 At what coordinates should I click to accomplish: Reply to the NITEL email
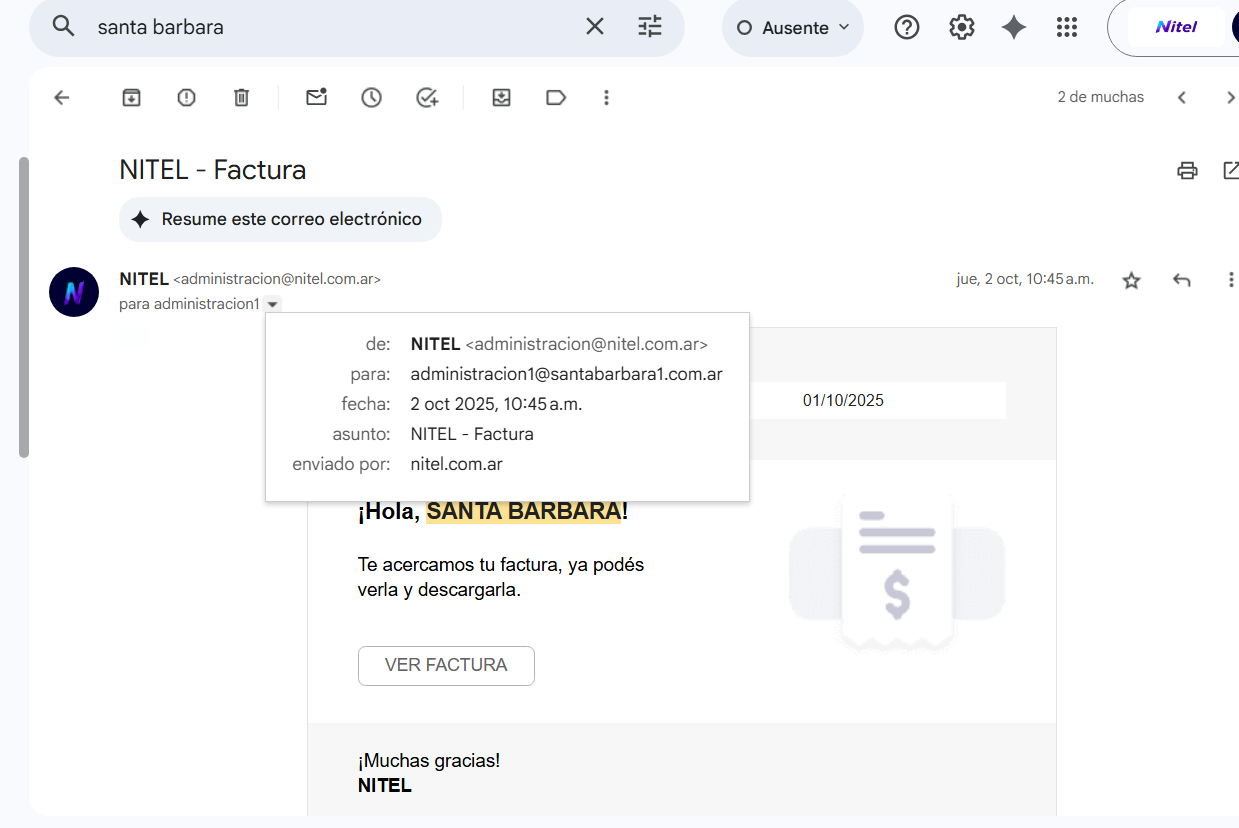pos(1182,280)
